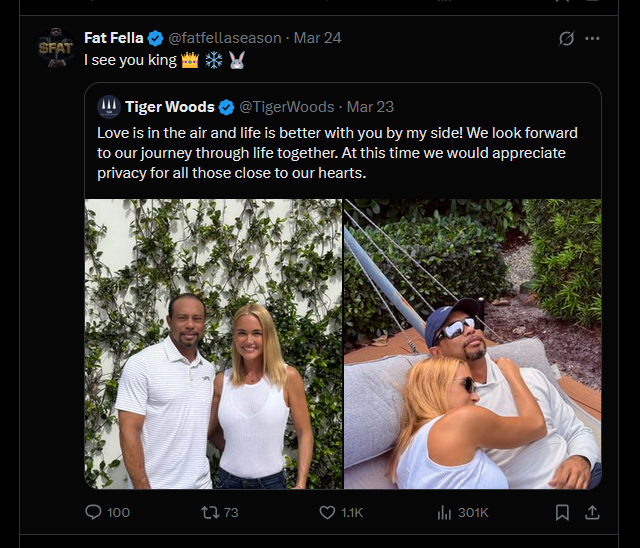Open the Mar 24 timestamp link

coord(318,38)
